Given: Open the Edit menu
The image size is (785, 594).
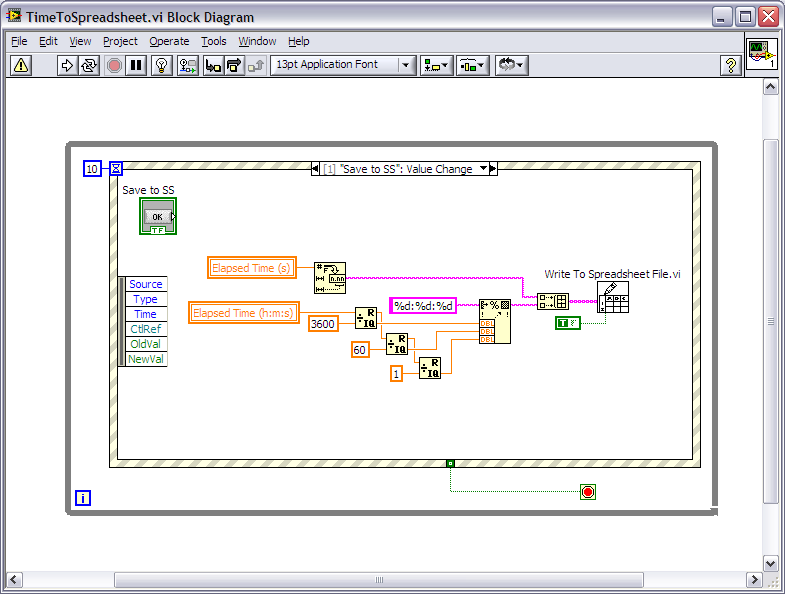Looking at the screenshot, I should (x=48, y=41).
